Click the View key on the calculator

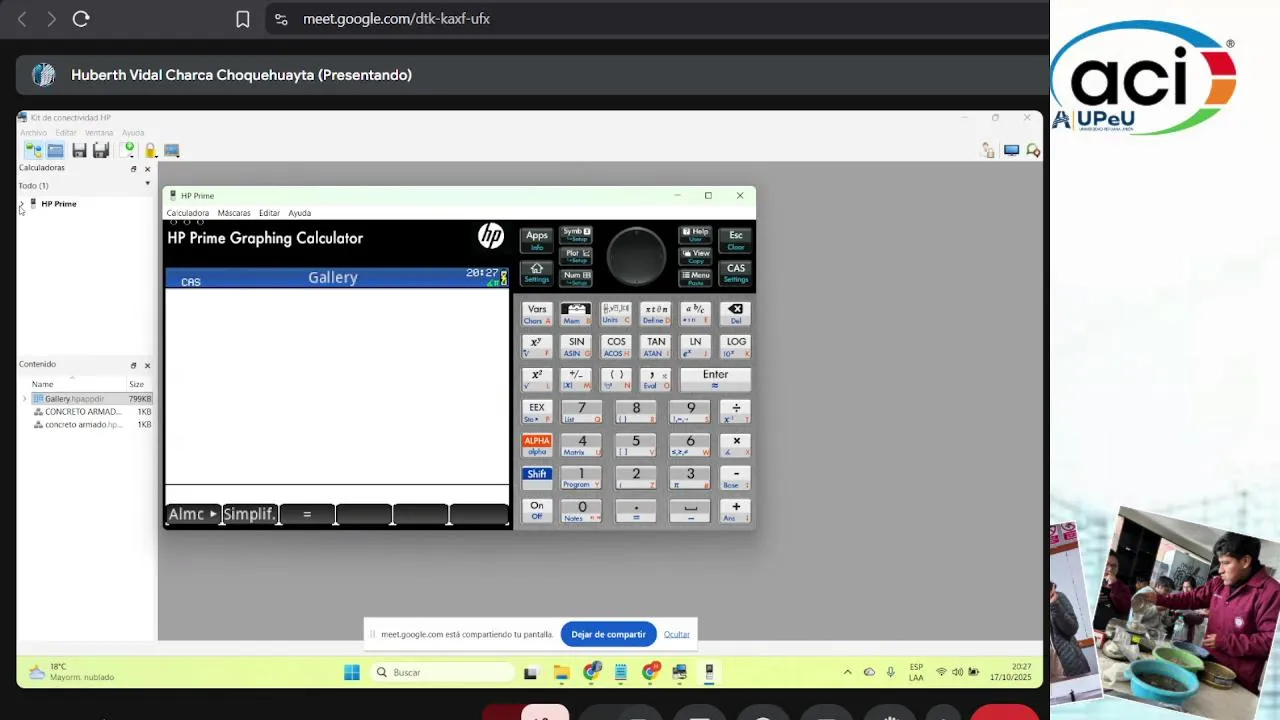(x=695, y=256)
